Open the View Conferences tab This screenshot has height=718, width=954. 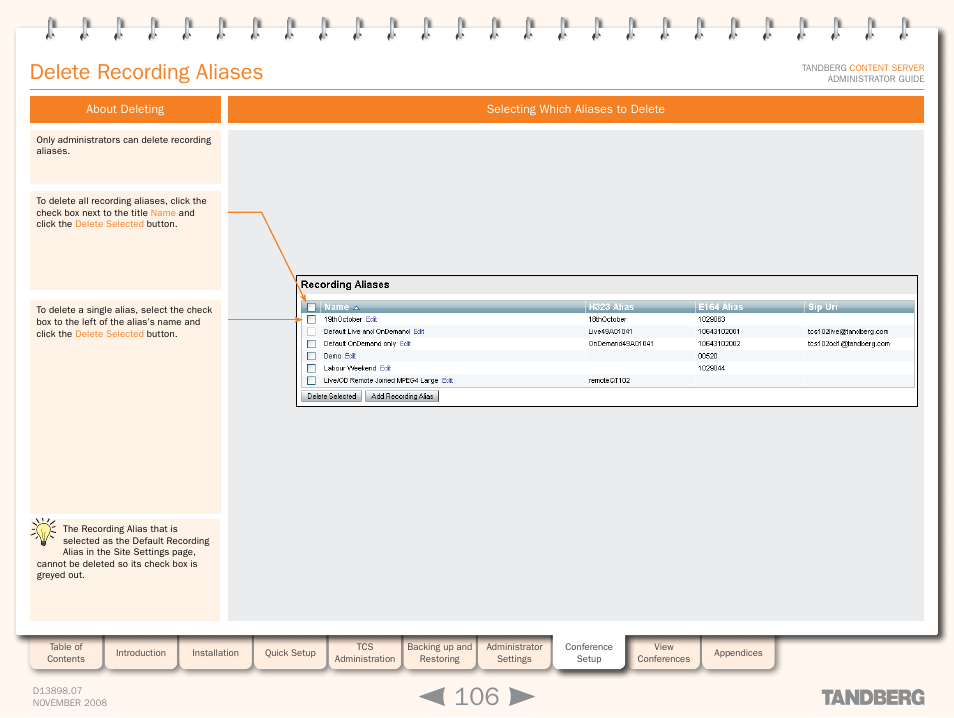point(664,653)
